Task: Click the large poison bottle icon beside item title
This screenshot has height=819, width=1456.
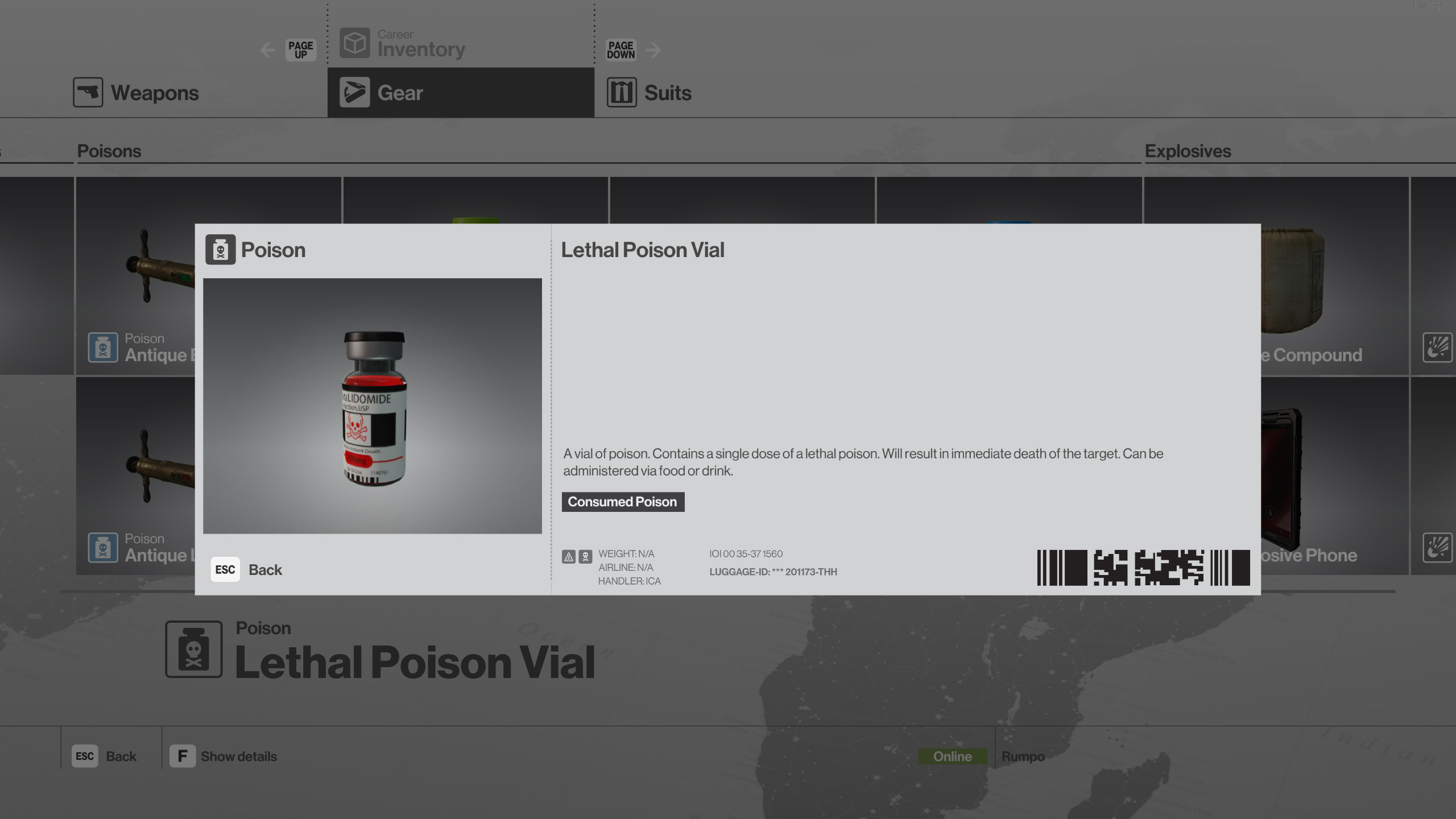Action: [193, 649]
